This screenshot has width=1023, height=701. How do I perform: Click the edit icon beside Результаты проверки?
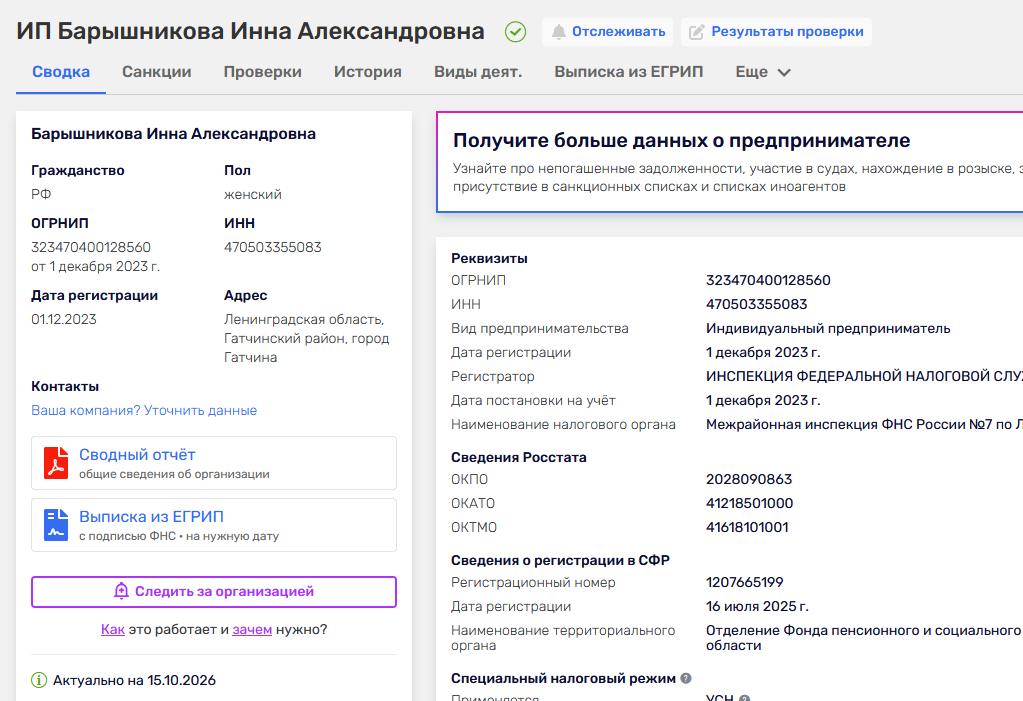point(697,32)
